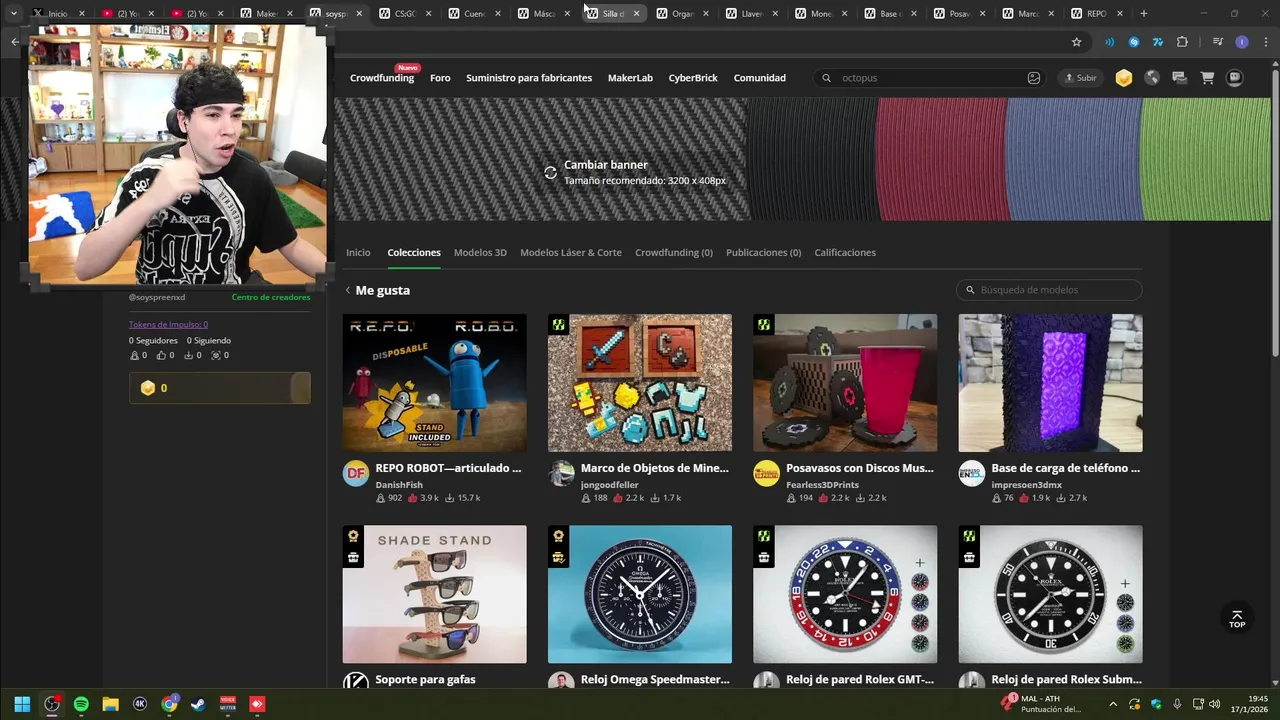Click the Windows Start button
The height and width of the screenshot is (720, 1280).
[x=22, y=704]
